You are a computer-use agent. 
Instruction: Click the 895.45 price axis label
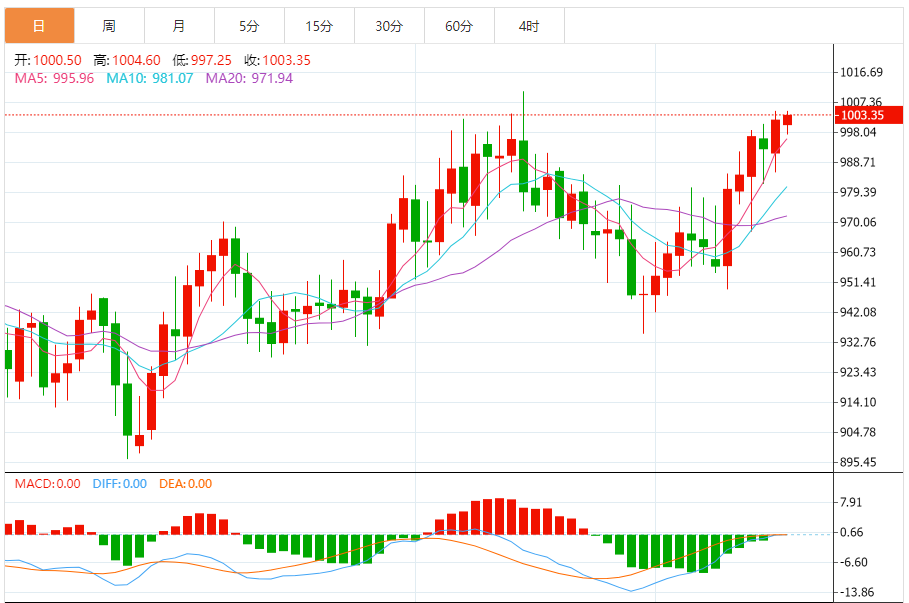[x=859, y=462]
